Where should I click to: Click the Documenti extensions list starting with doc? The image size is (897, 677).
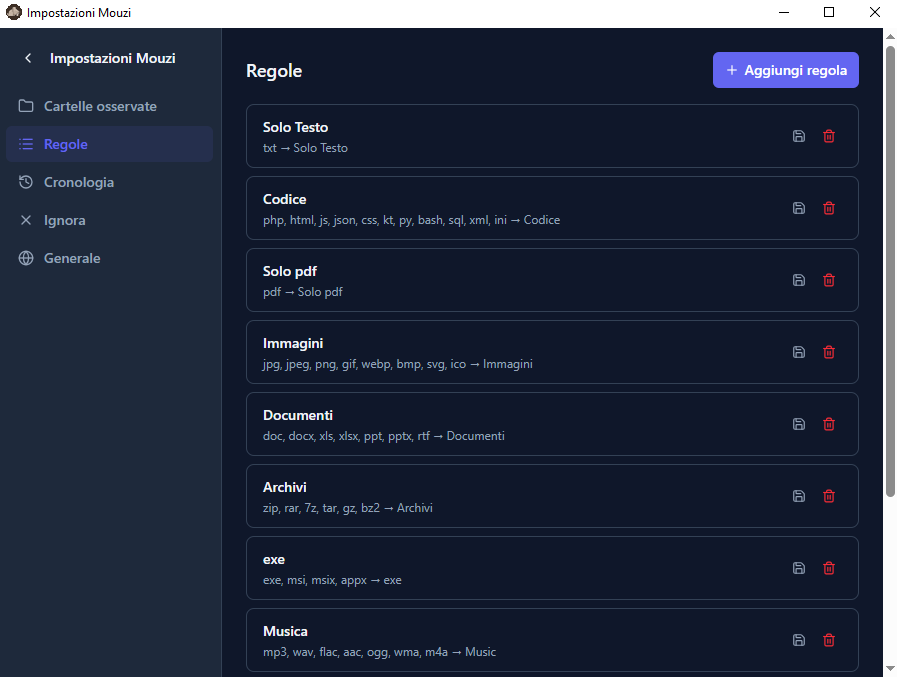383,436
